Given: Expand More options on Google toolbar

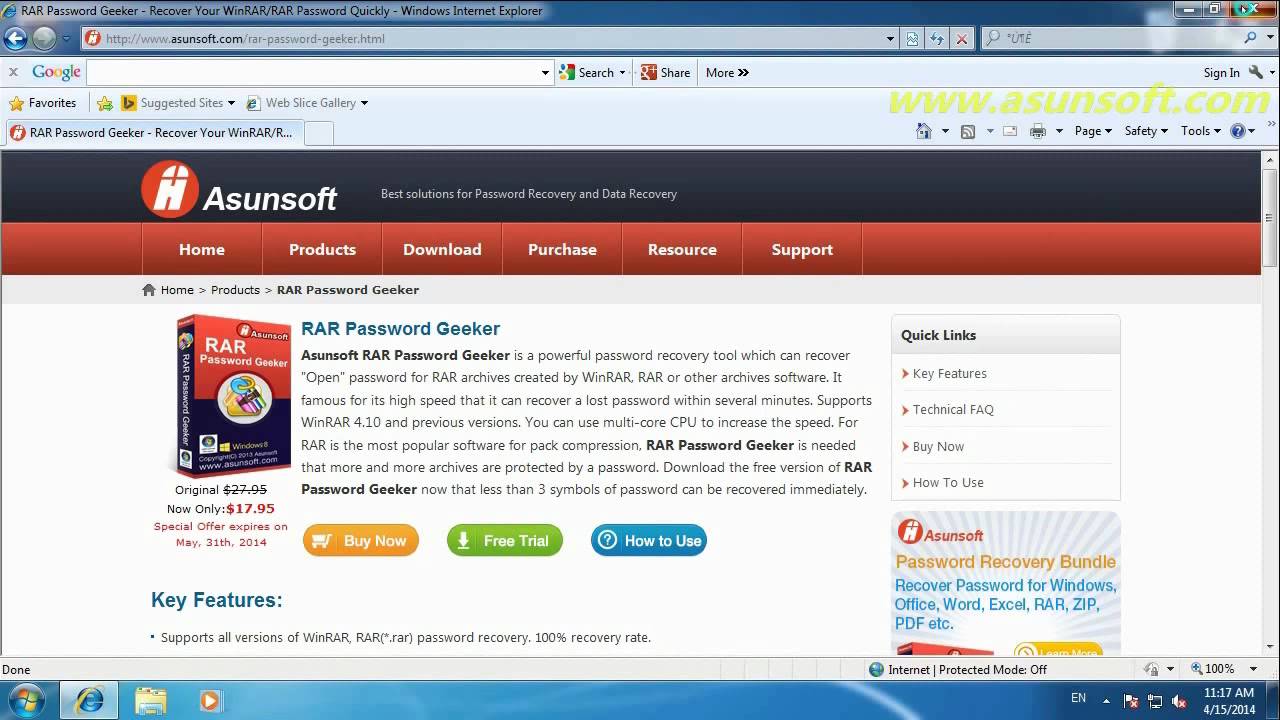Looking at the screenshot, I should (x=727, y=72).
